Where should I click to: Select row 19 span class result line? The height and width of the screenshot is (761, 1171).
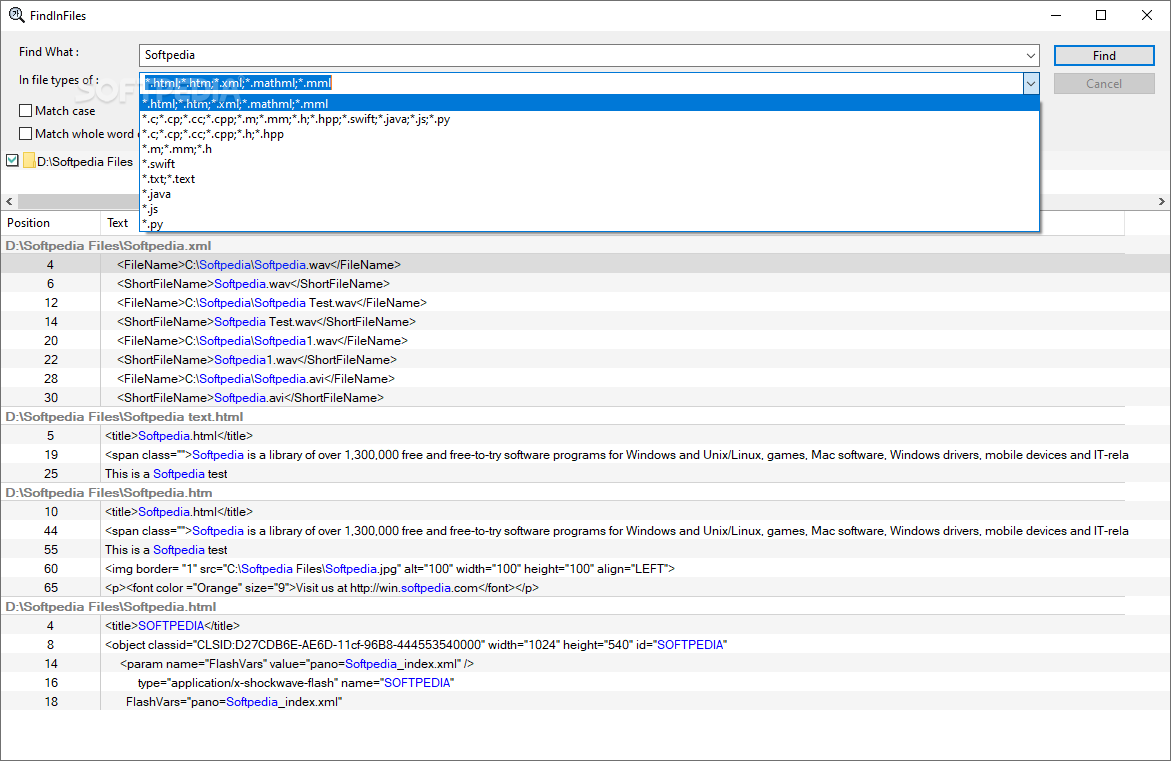(586, 455)
